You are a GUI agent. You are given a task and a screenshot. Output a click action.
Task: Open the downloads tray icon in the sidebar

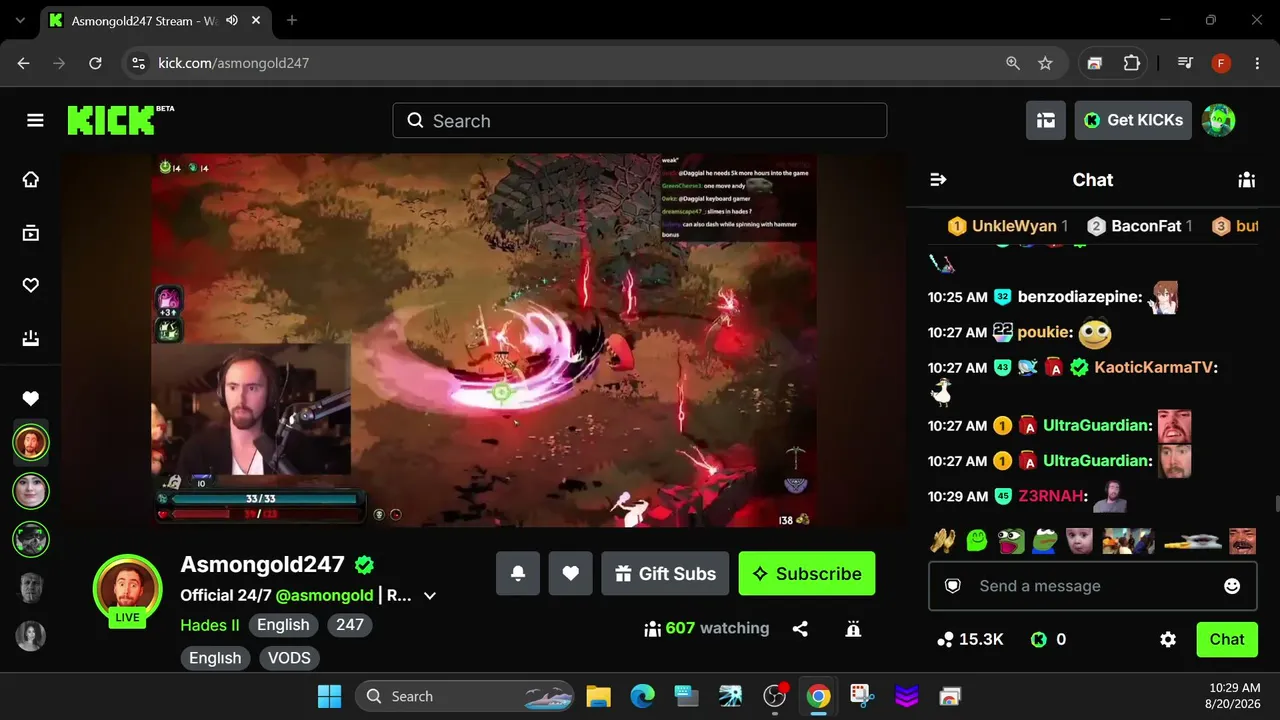[x=31, y=339]
